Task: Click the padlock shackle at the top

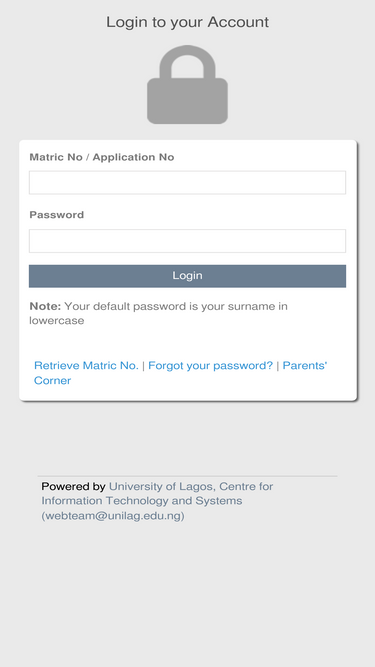Action: click(x=187, y=62)
